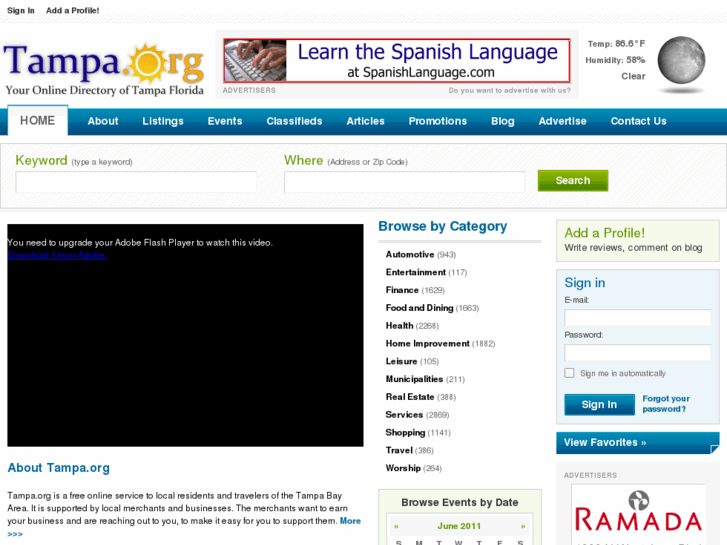Open the Articles menu item
The height and width of the screenshot is (545, 727).
[x=365, y=121]
